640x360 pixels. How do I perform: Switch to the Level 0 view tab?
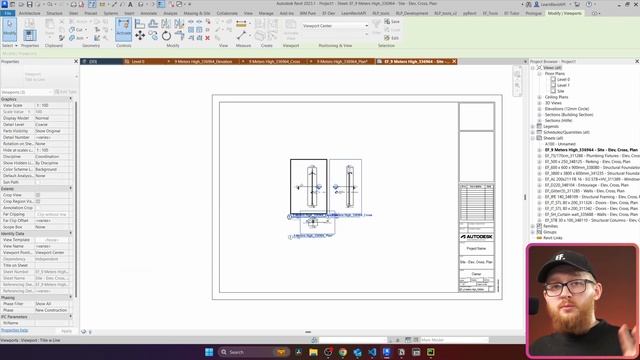138,62
